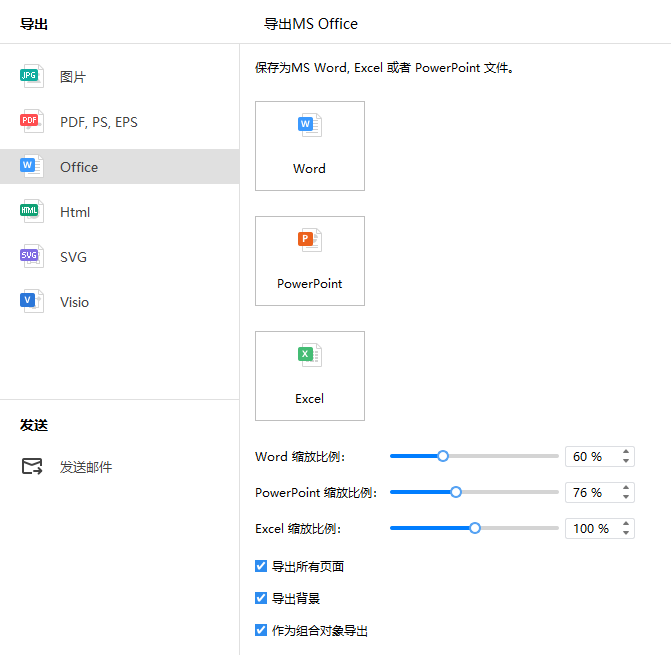
Task: Increase Excel zoom ratio with up arrow
Action: 626,524
